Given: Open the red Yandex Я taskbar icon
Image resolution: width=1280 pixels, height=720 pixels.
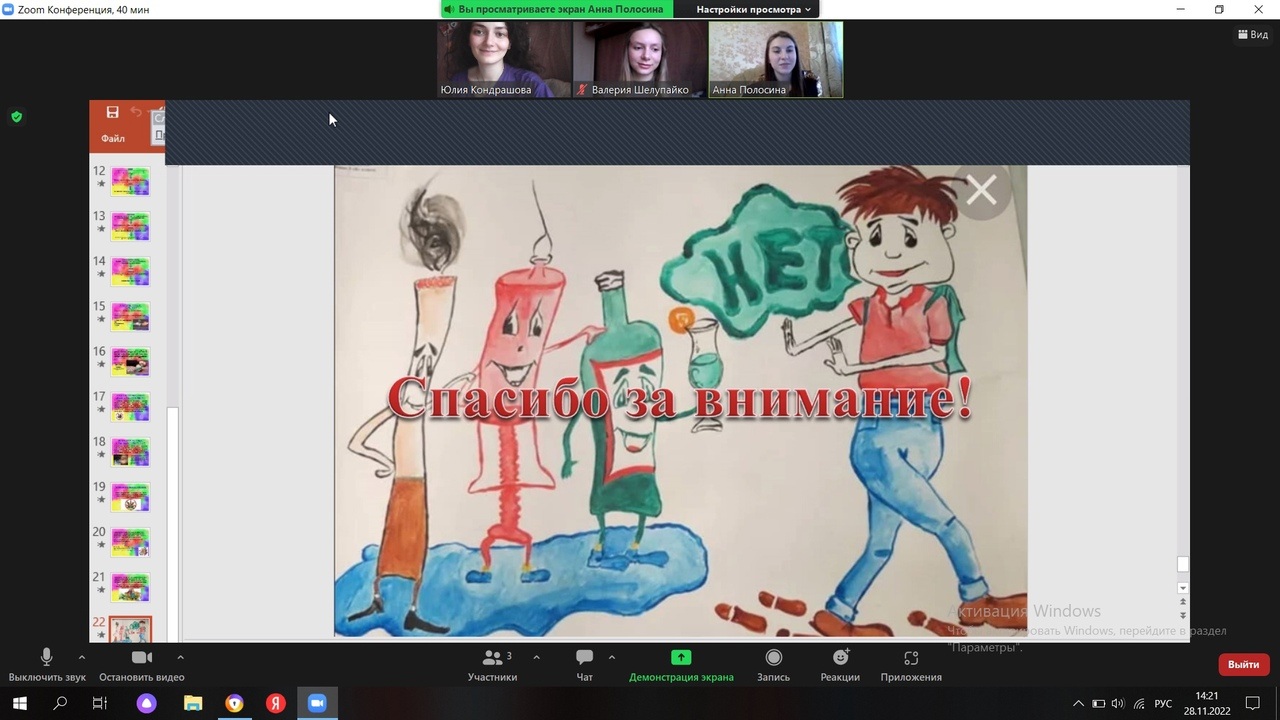Looking at the screenshot, I should [275, 703].
